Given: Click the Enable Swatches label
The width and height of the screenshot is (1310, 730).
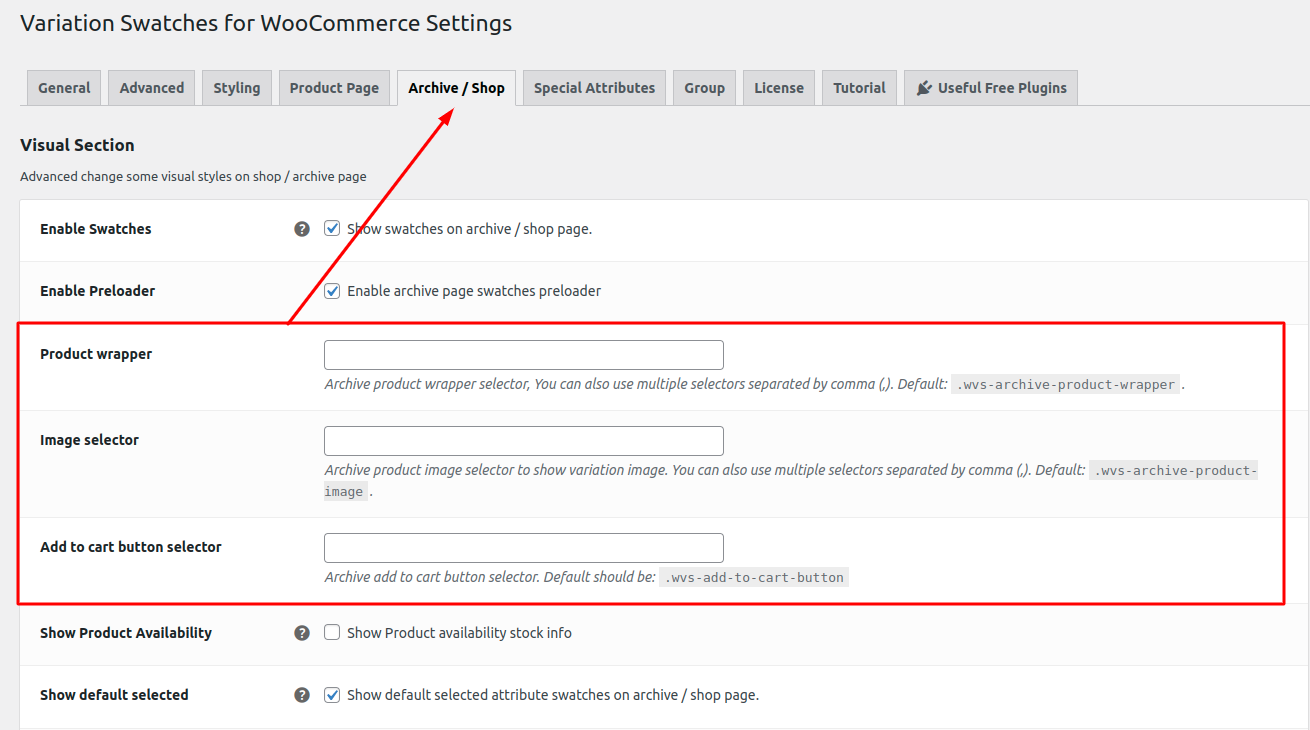Looking at the screenshot, I should 96,229.
